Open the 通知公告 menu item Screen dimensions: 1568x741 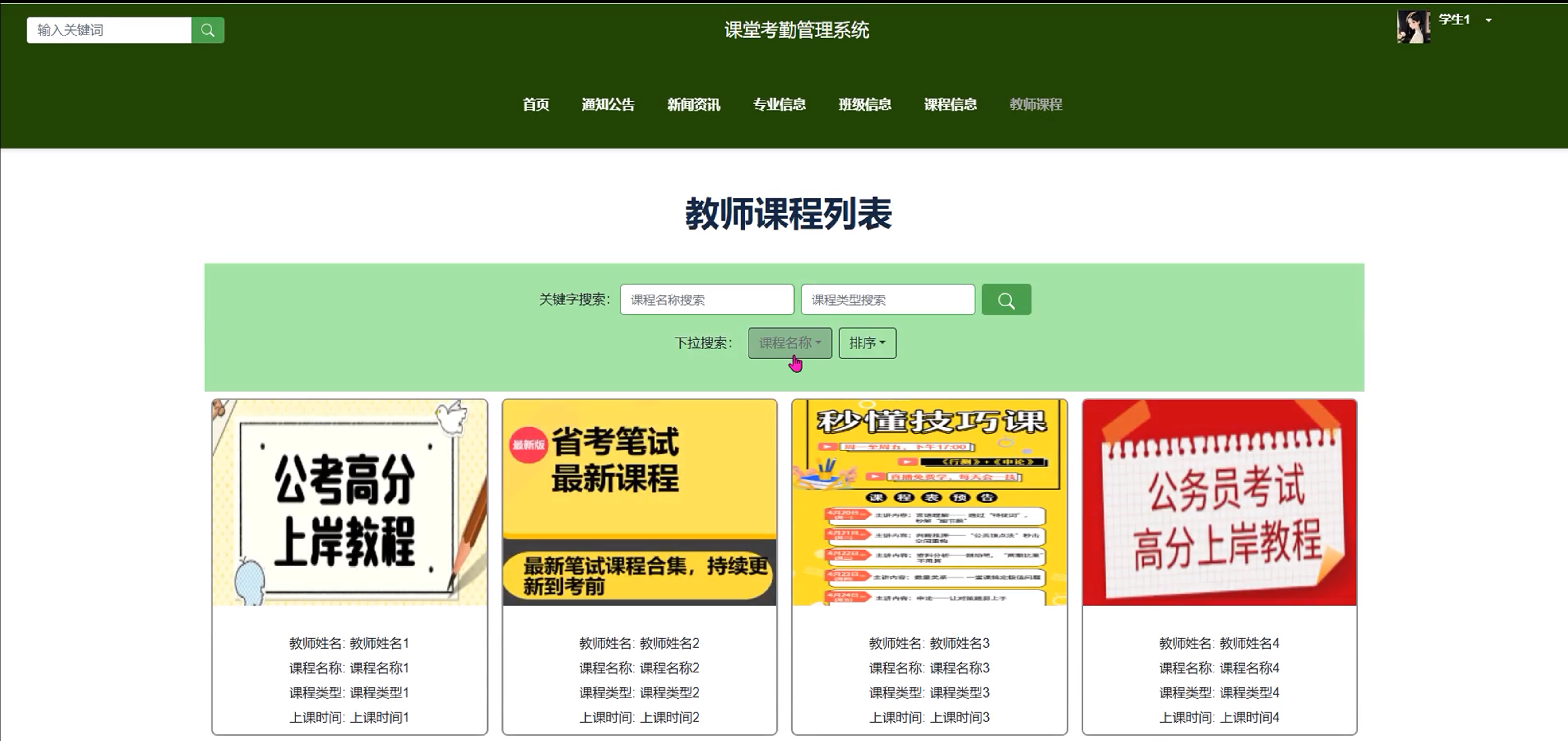point(607,105)
